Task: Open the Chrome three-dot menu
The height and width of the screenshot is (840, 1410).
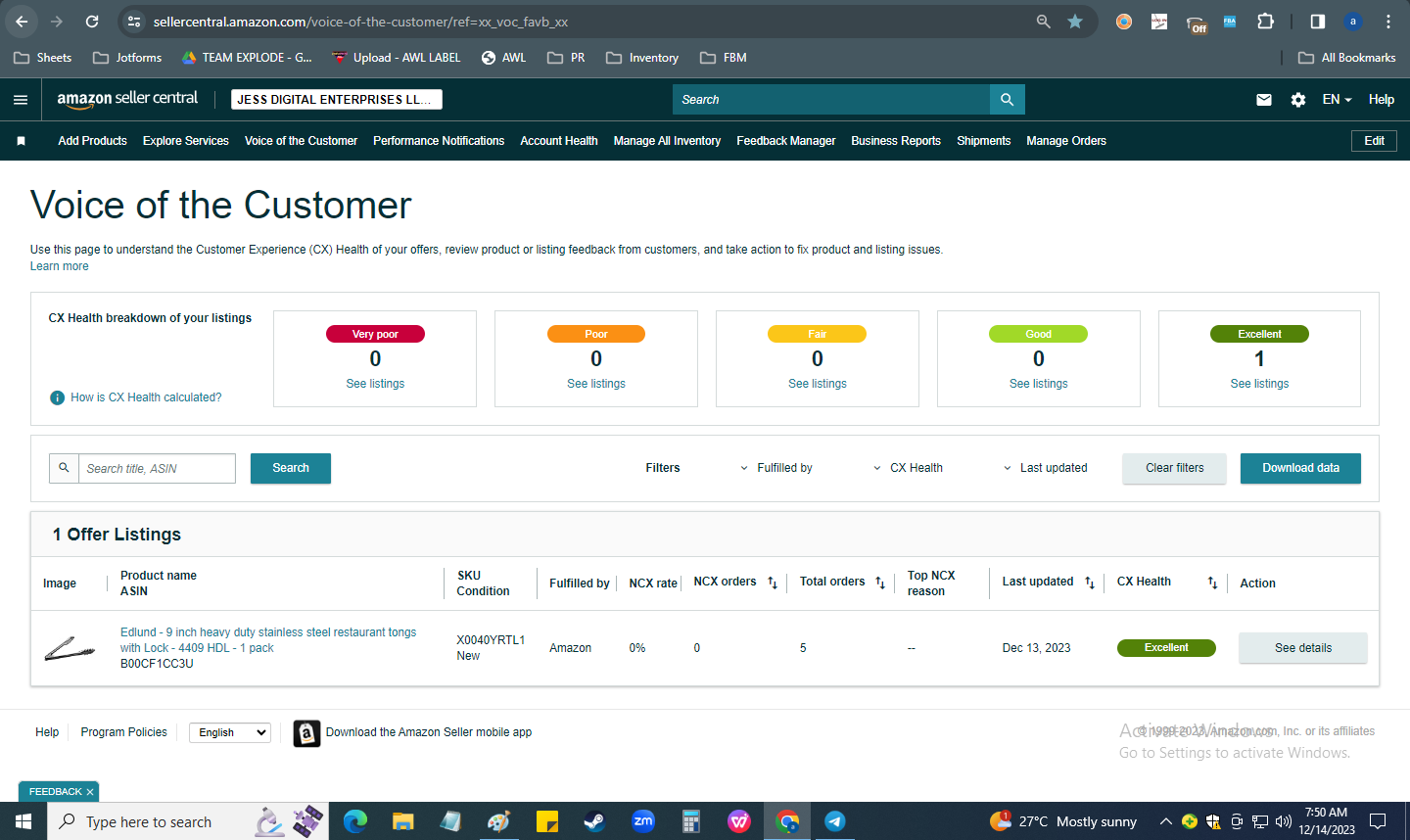Action: (1388, 22)
